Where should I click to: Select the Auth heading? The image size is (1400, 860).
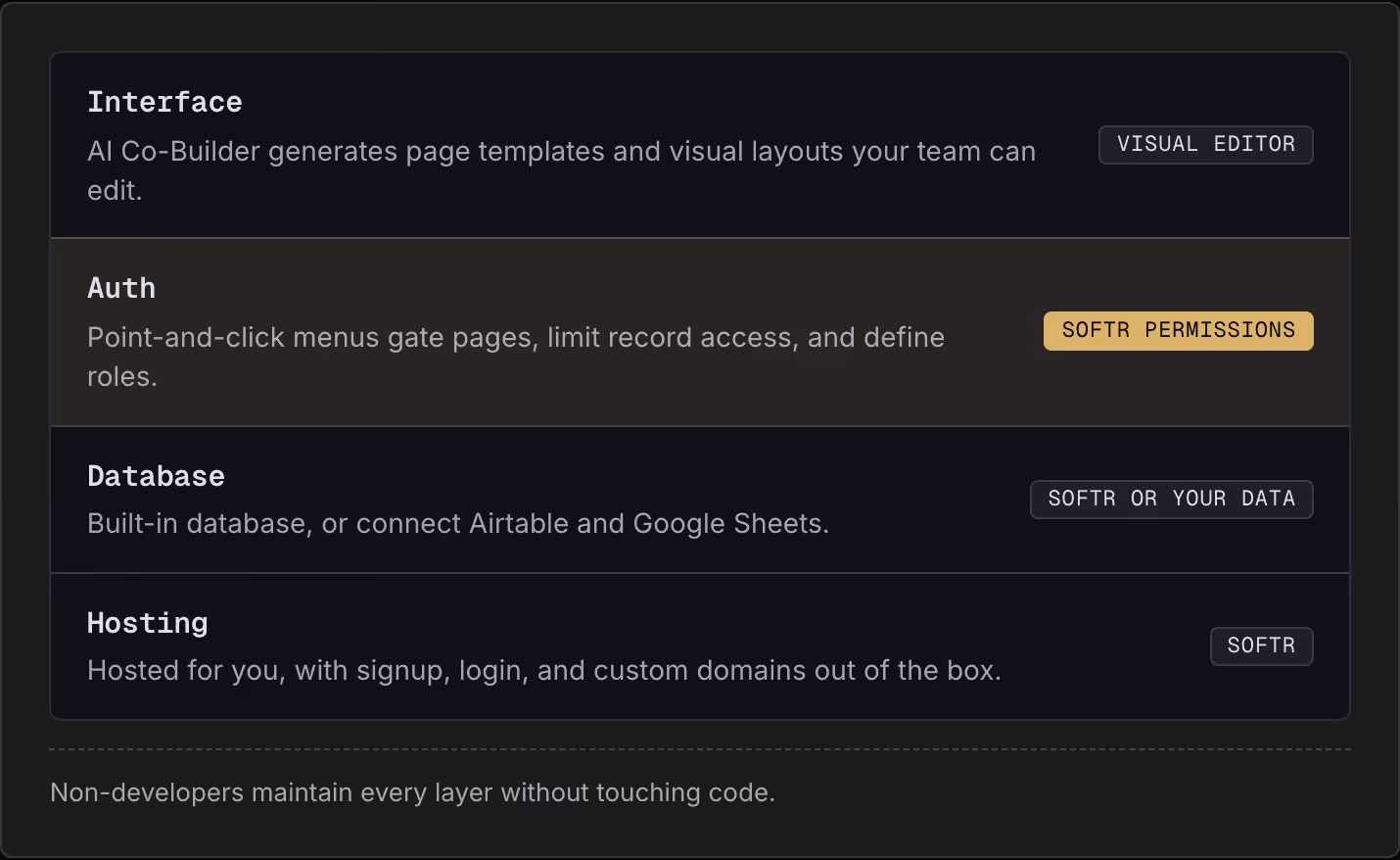121,288
